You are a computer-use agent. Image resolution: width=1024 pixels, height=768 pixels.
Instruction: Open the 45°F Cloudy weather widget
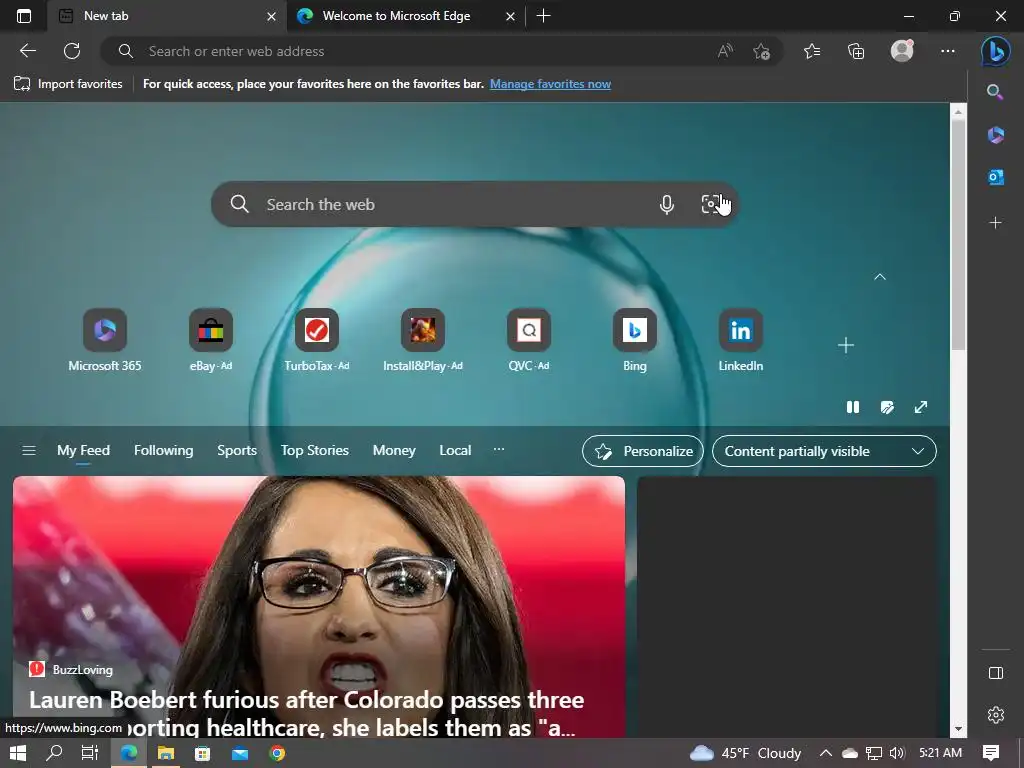coord(745,753)
